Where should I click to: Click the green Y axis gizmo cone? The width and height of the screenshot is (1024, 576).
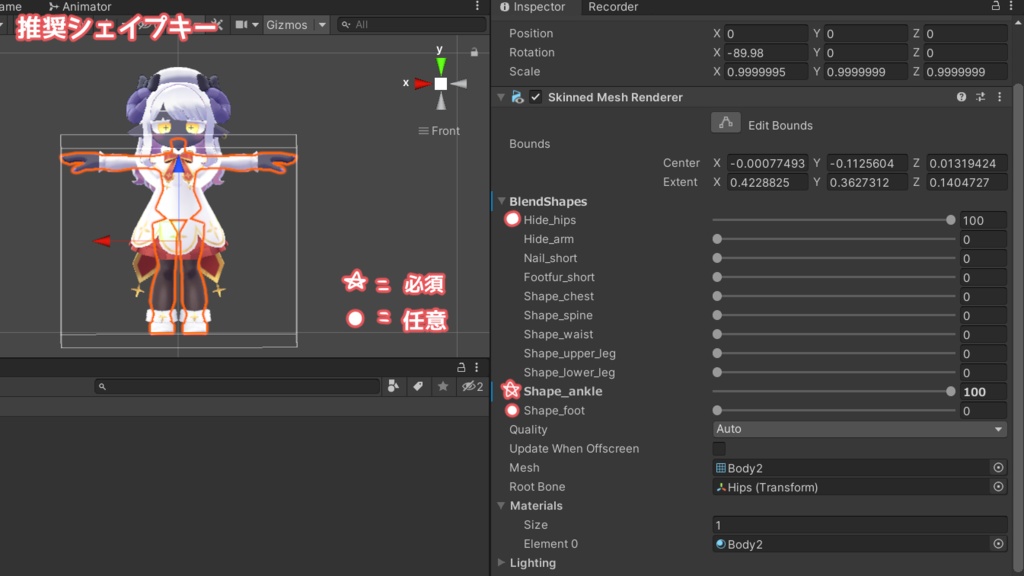441,66
